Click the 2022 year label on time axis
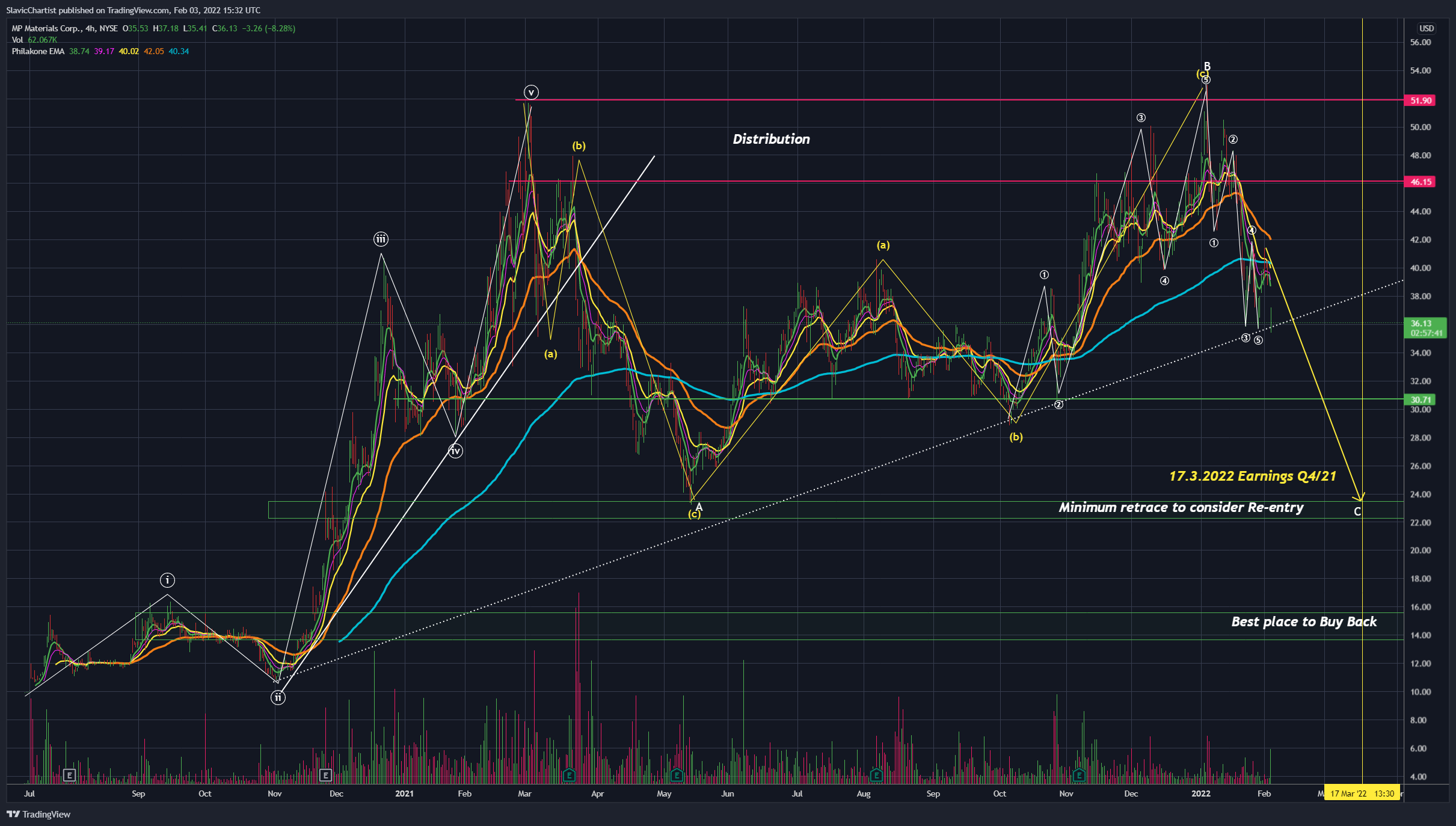The width and height of the screenshot is (1456, 826). pos(1201,794)
